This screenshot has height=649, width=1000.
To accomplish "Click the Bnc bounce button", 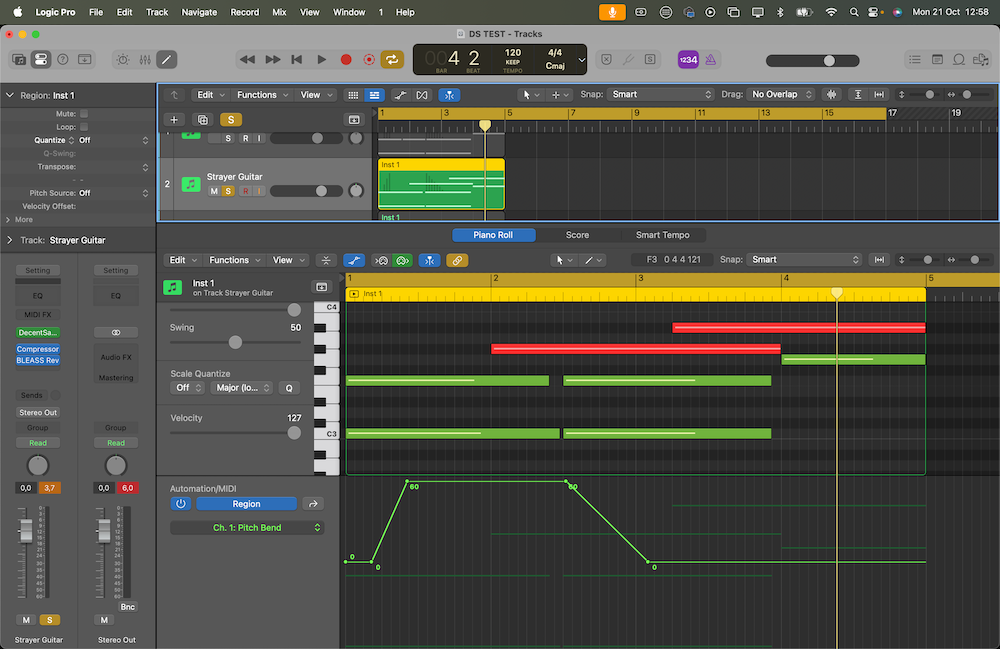I will (x=128, y=607).
